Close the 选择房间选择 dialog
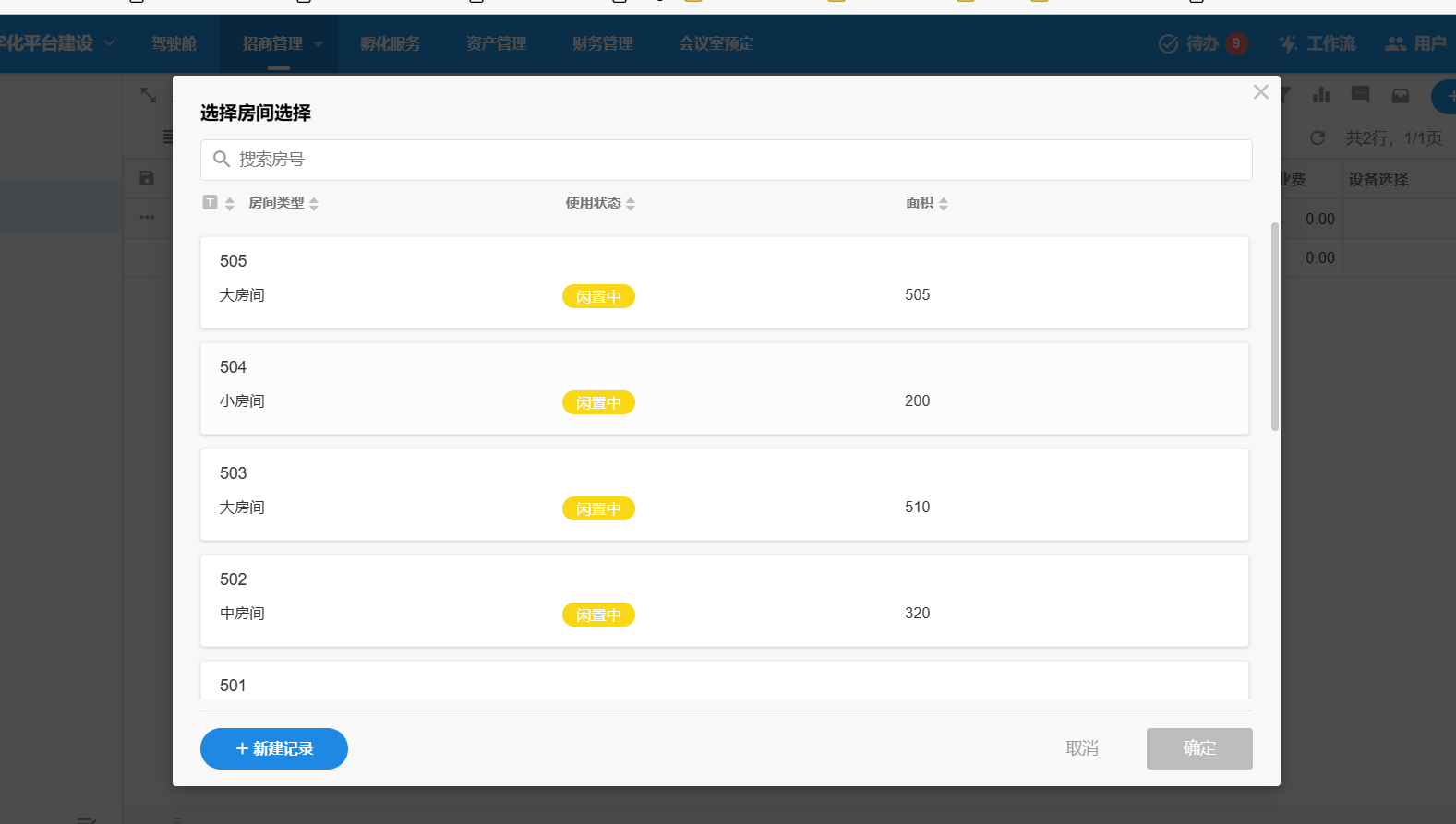 tap(1260, 92)
